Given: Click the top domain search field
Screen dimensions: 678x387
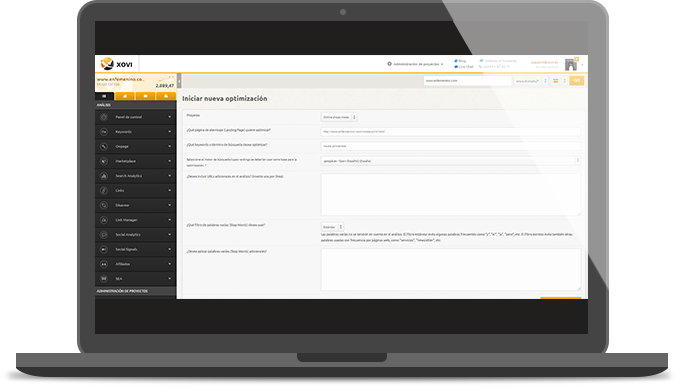Looking at the screenshot, I should click(x=467, y=81).
